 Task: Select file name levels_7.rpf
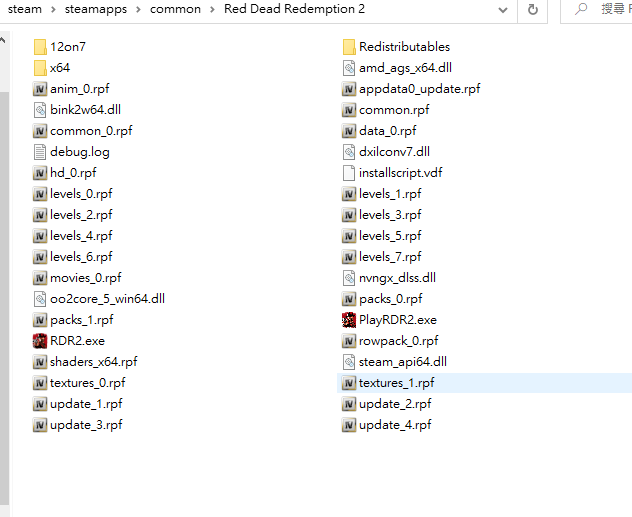[390, 257]
